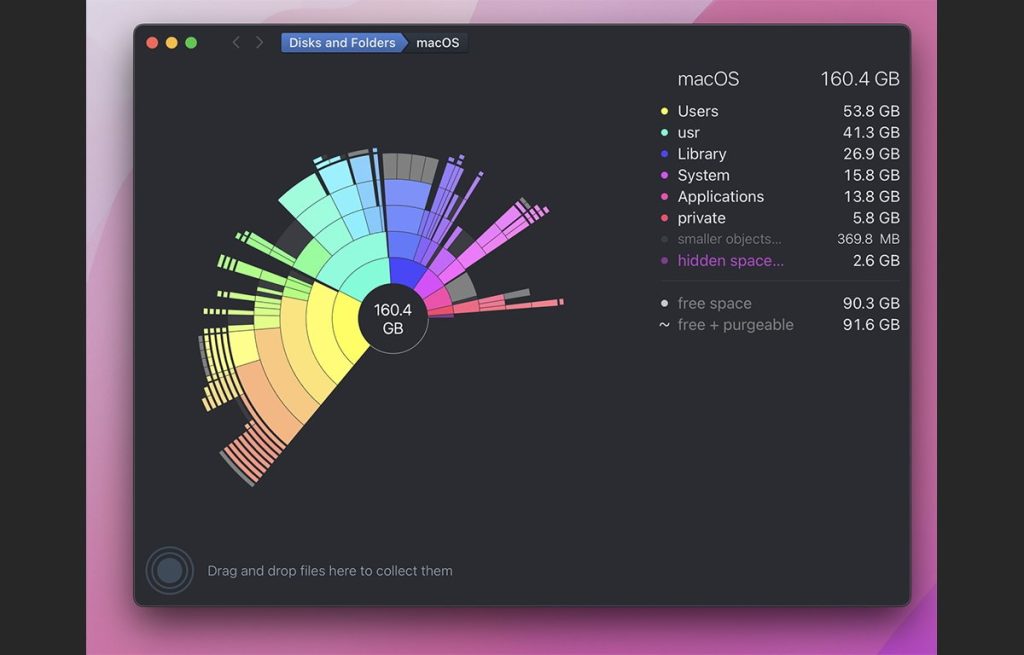This screenshot has width=1024, height=655.
Task: Open the usr folder in list
Action: click(689, 133)
